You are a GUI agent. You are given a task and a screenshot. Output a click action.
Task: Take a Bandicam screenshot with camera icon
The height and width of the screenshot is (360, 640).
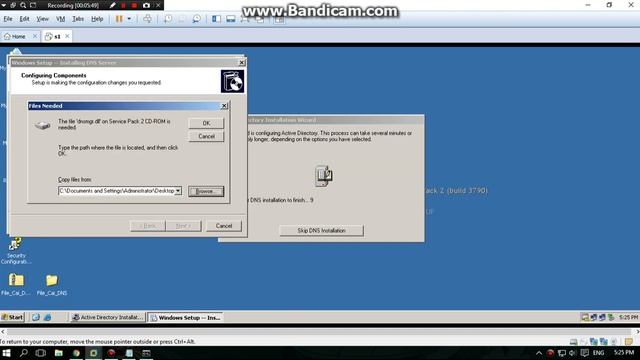pos(146,5)
